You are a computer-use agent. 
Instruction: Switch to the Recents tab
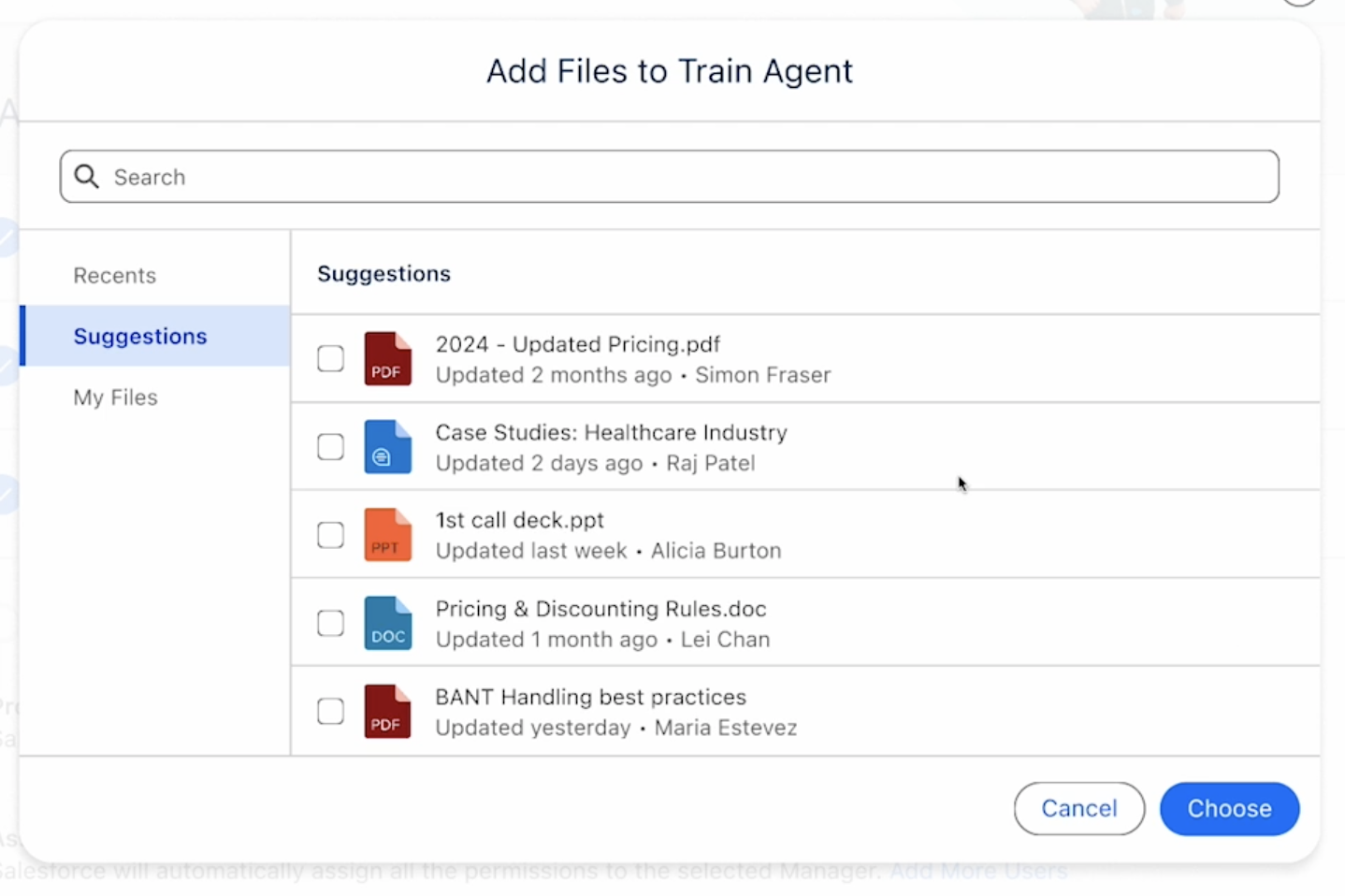[x=115, y=276]
